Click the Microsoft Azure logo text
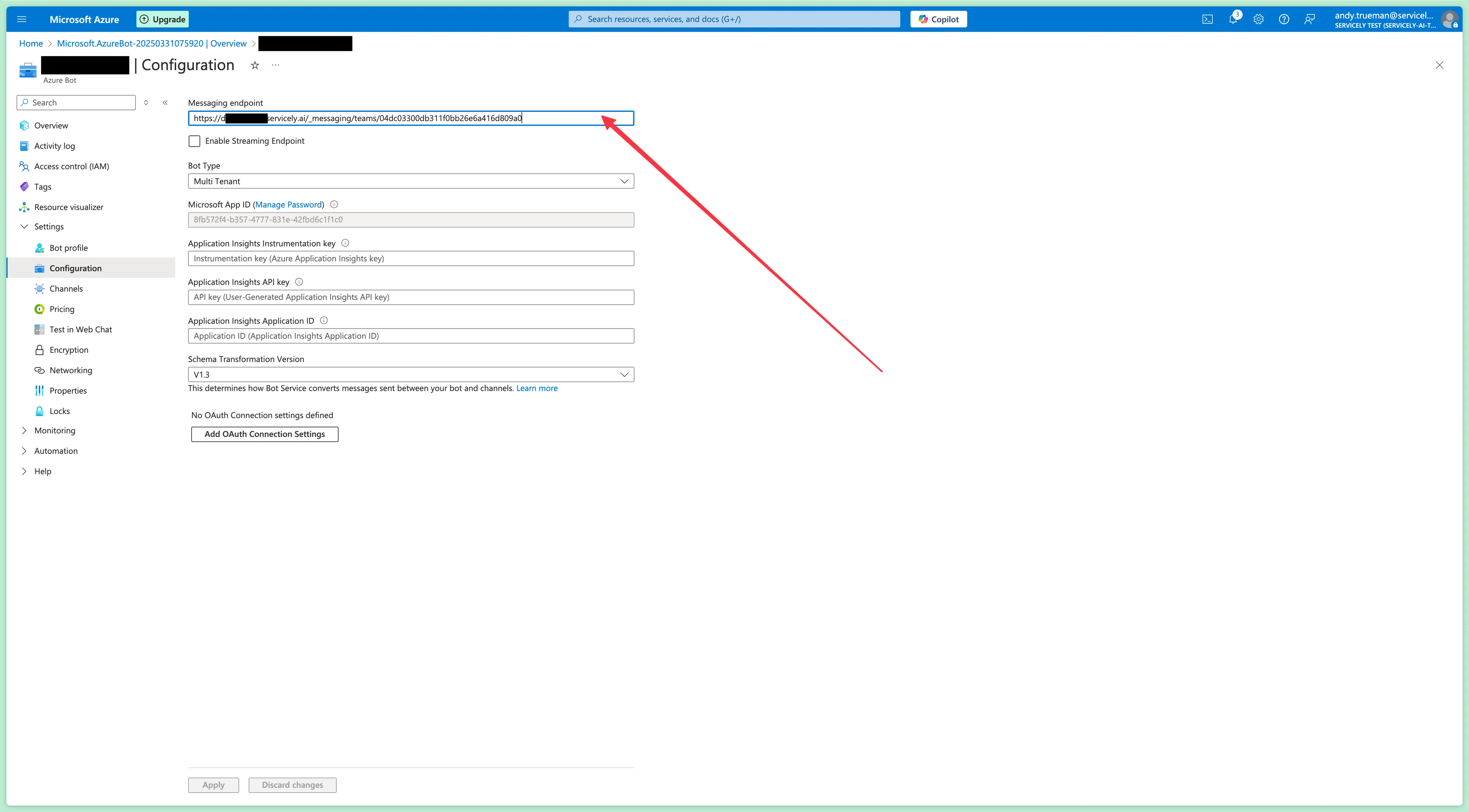 click(x=84, y=19)
